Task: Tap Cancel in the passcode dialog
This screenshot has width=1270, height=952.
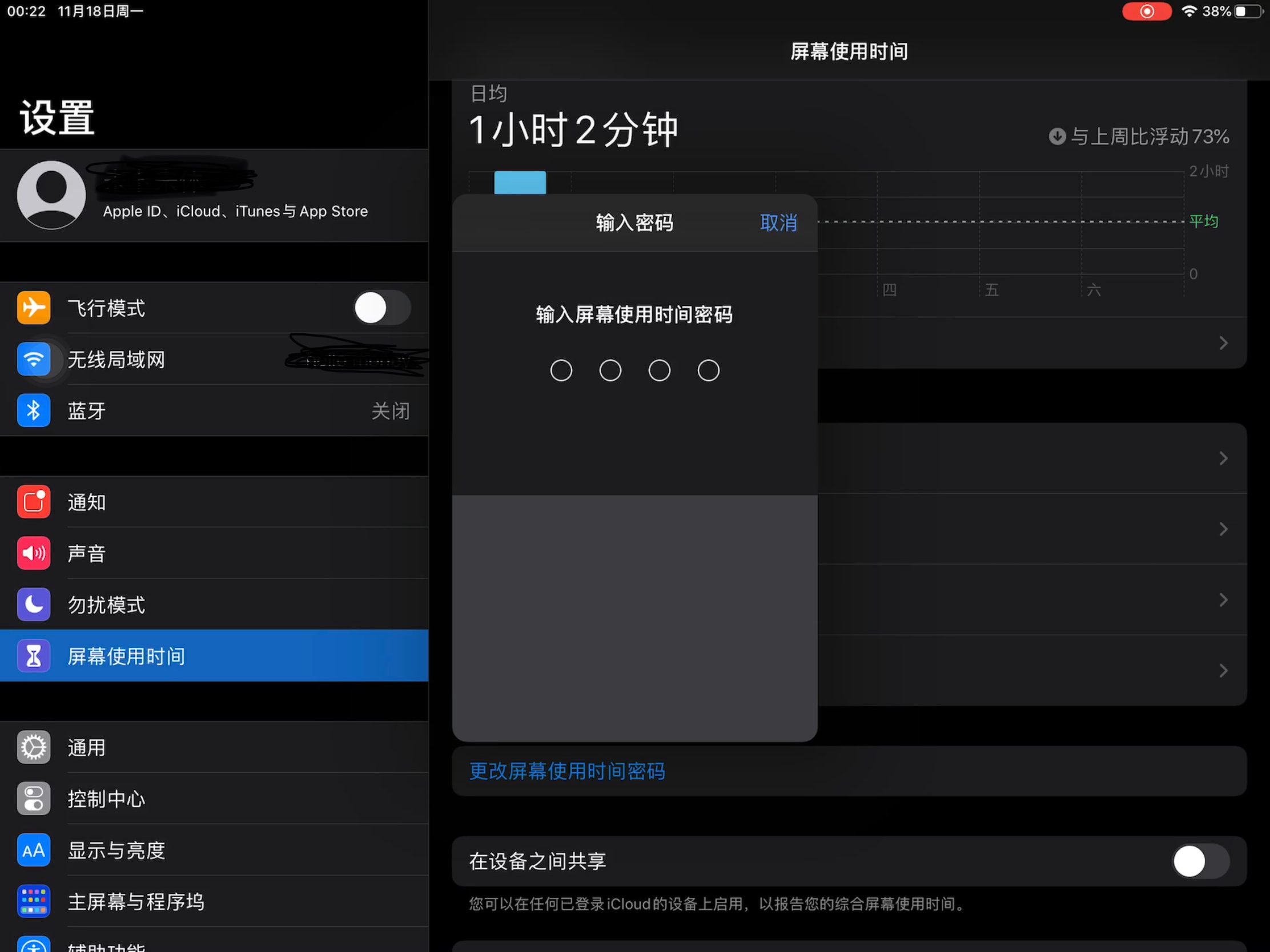Action: tap(778, 223)
